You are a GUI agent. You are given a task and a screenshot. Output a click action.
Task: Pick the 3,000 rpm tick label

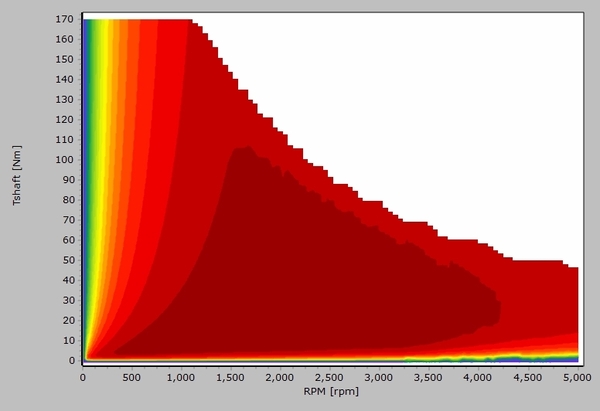tap(378, 378)
